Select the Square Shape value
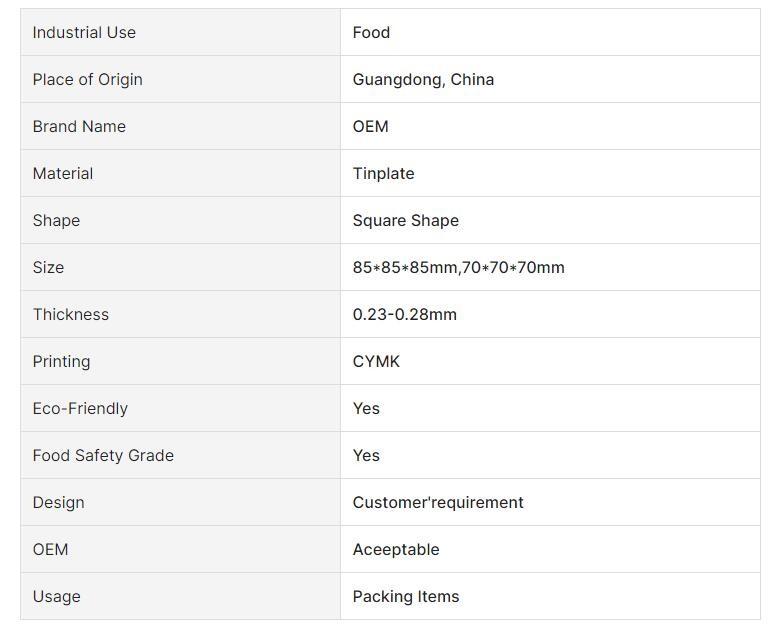Screen dimensions: 772x633 click(406, 221)
